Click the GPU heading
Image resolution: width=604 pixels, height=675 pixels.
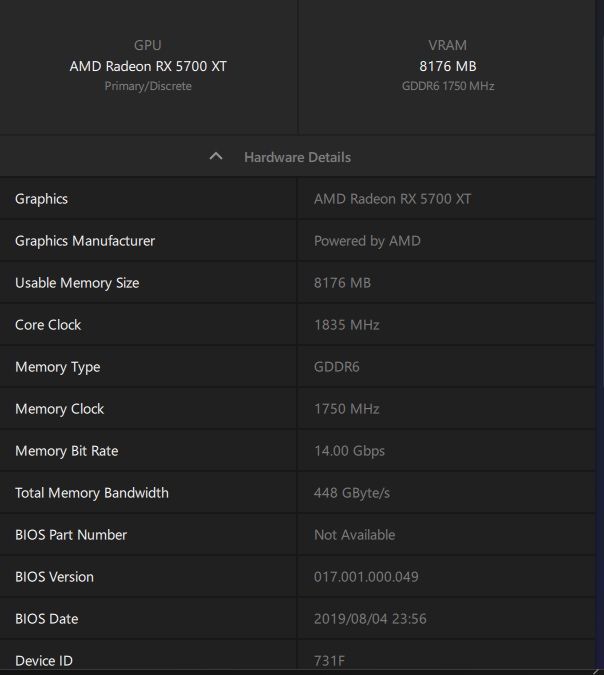coord(148,45)
